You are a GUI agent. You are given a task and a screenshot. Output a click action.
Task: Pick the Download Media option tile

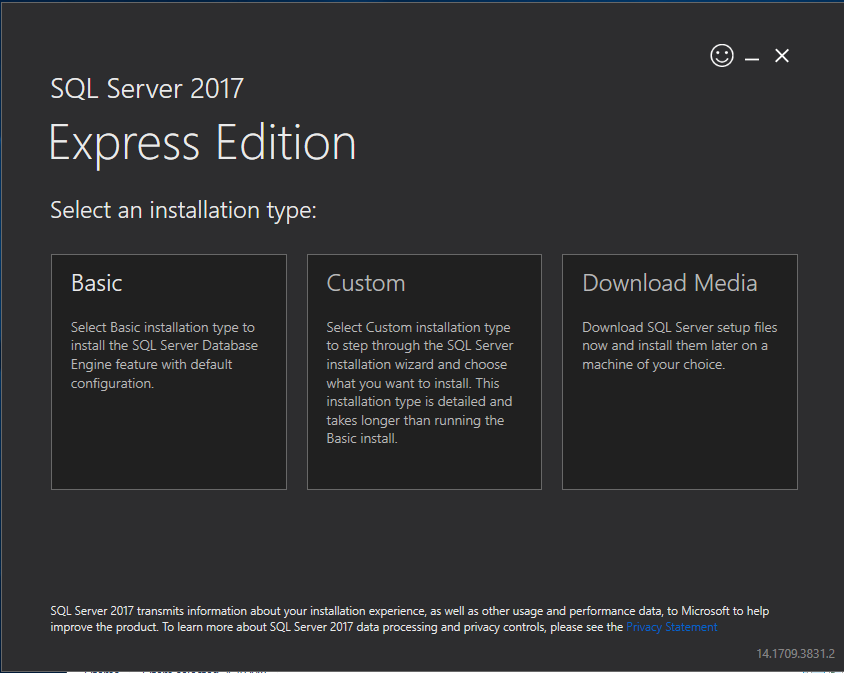point(679,371)
